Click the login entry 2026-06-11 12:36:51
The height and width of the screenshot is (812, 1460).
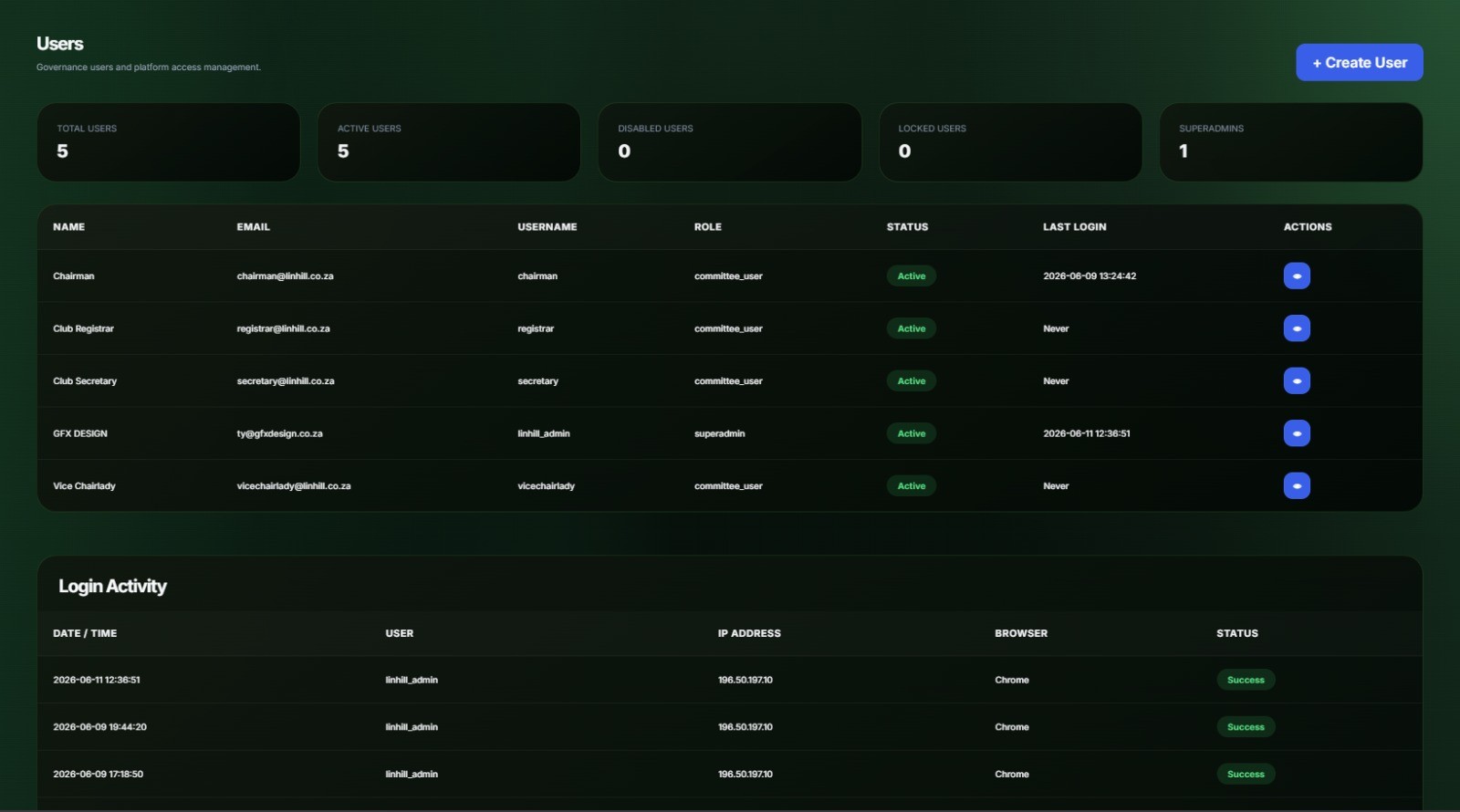click(97, 680)
